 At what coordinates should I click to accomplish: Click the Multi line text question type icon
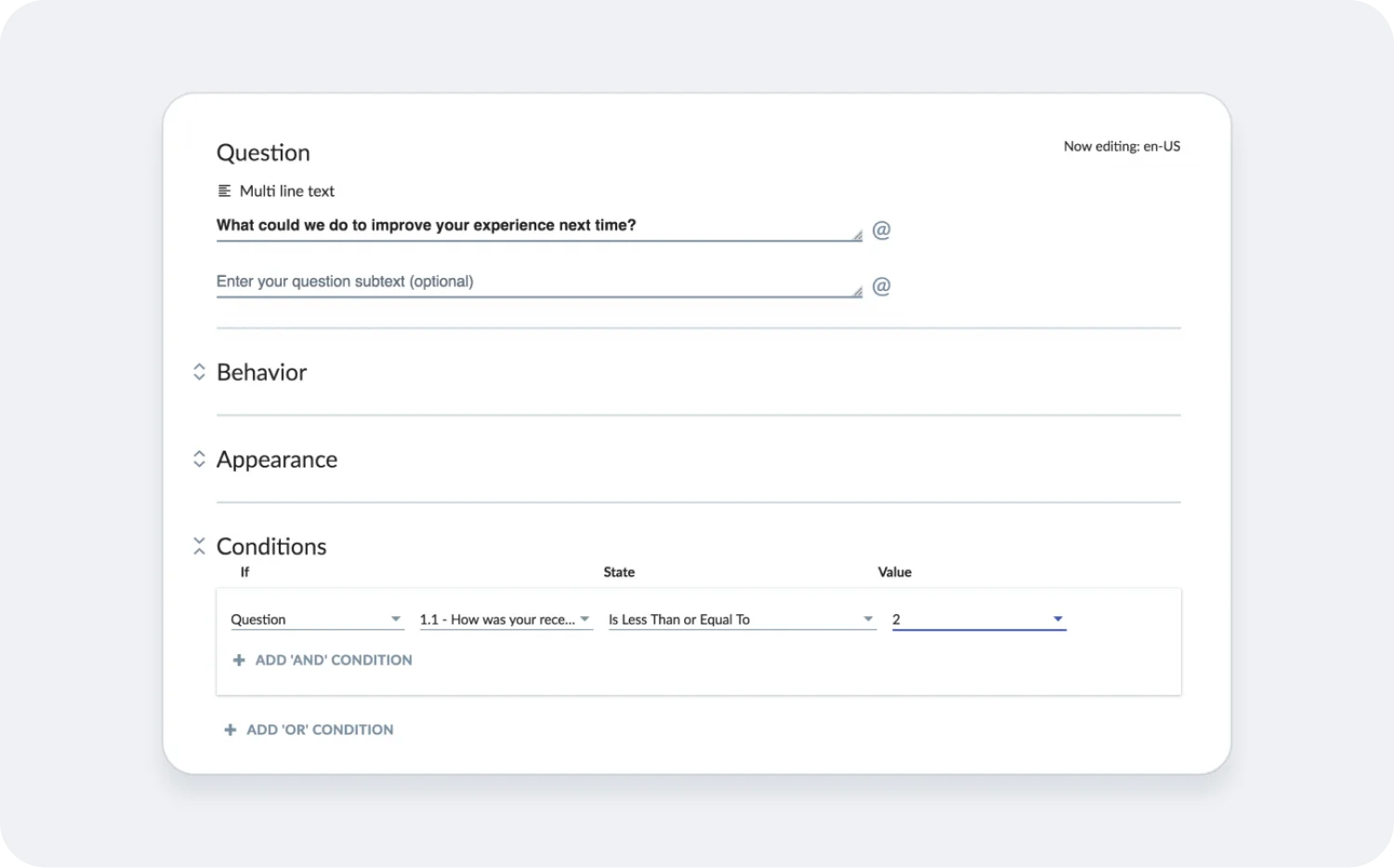point(223,190)
